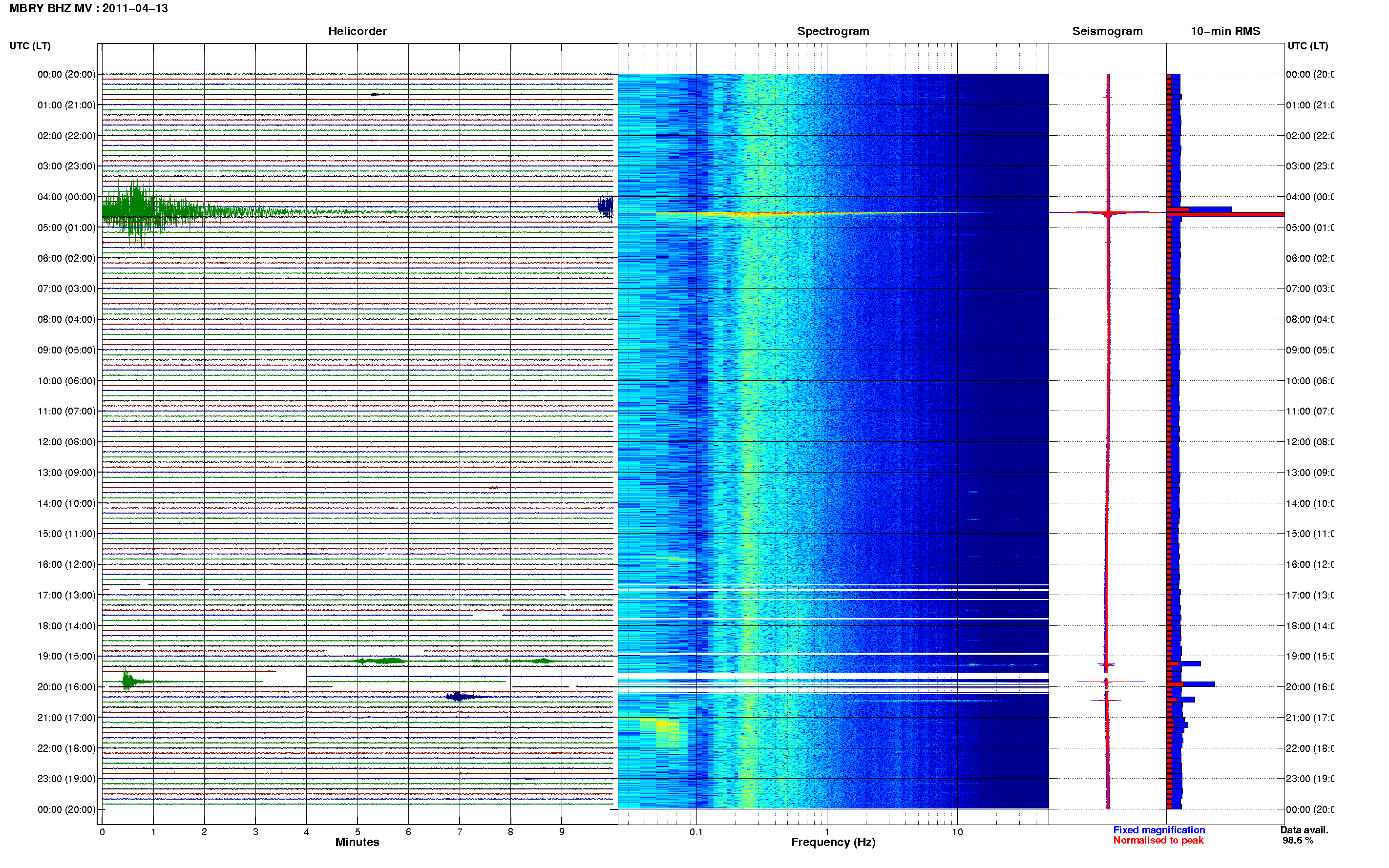Screen dimensions: 1389x868
Task: Select left axis label 18:00 (14:00)
Action: tap(66, 626)
